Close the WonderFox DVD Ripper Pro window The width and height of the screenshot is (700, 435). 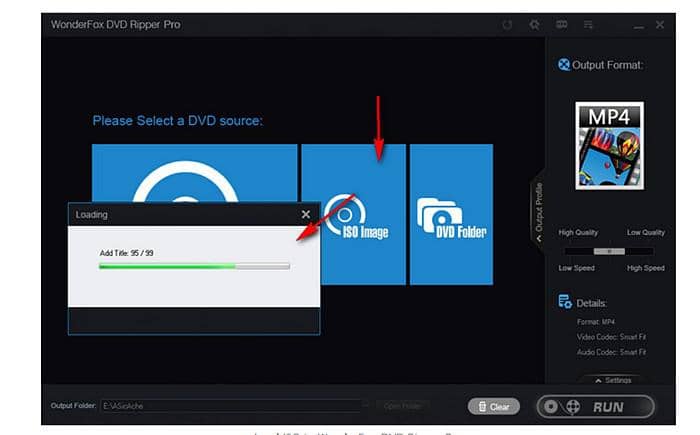tap(660, 25)
